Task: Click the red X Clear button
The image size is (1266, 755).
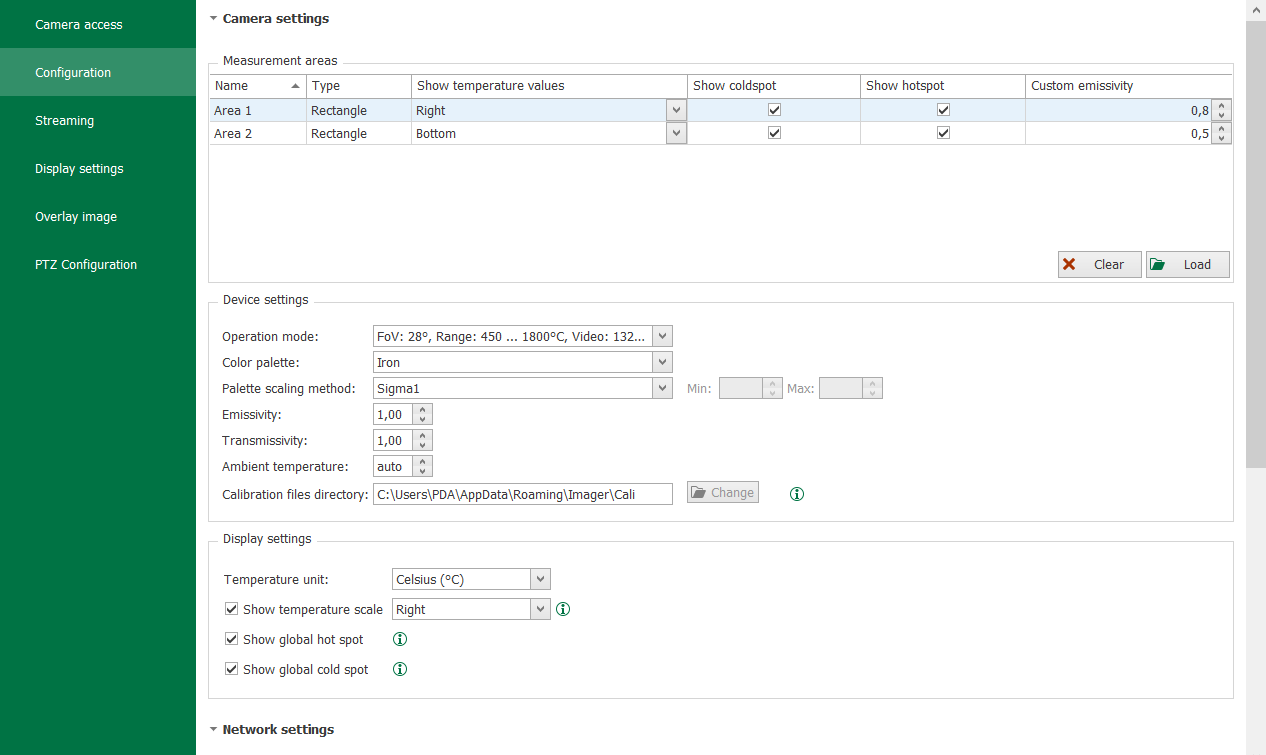Action: coord(1099,264)
